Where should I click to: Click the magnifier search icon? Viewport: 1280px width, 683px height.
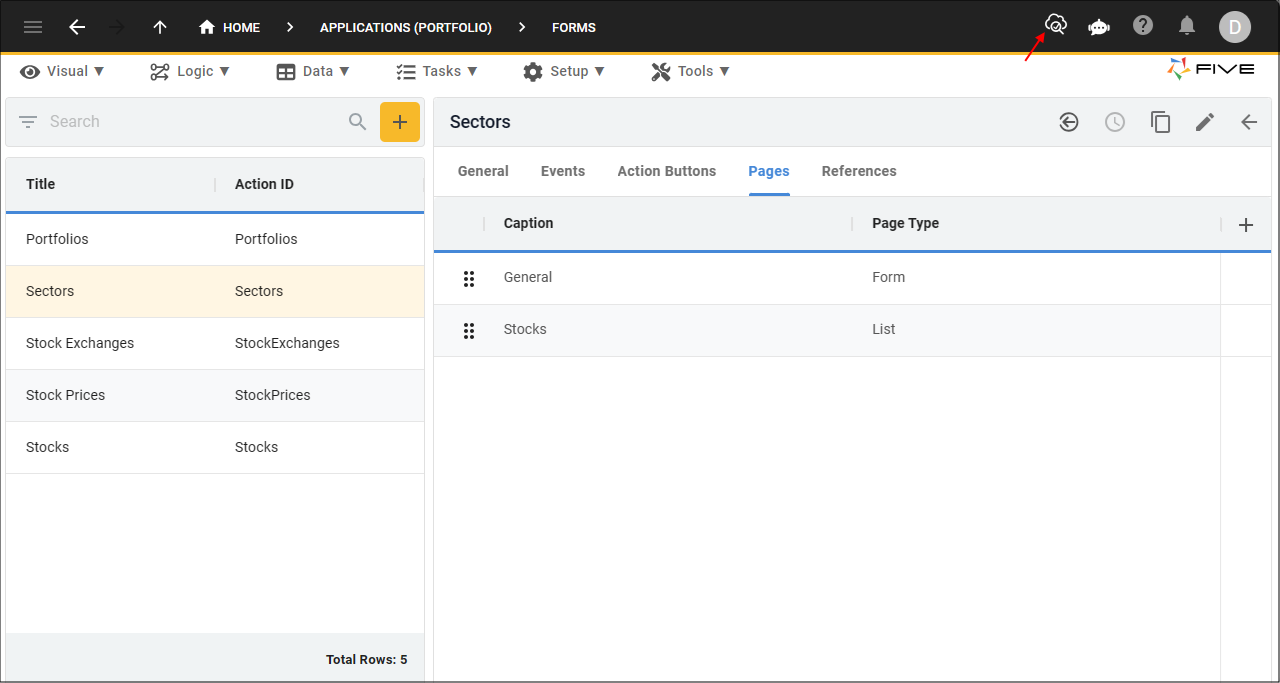coord(357,122)
